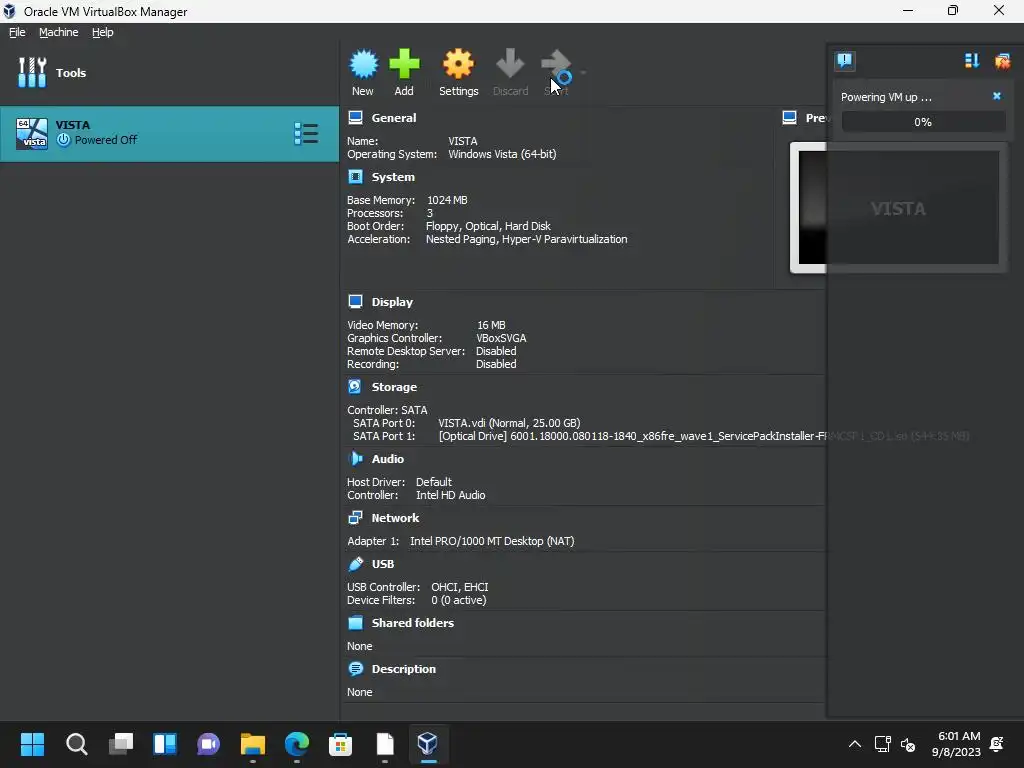Open Storage settings via its header

[x=394, y=387]
